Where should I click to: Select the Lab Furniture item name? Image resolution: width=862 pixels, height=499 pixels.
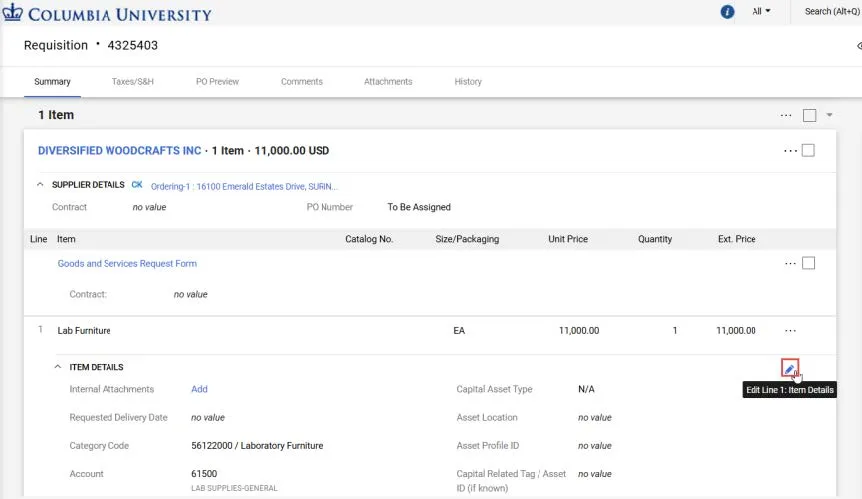coord(84,330)
